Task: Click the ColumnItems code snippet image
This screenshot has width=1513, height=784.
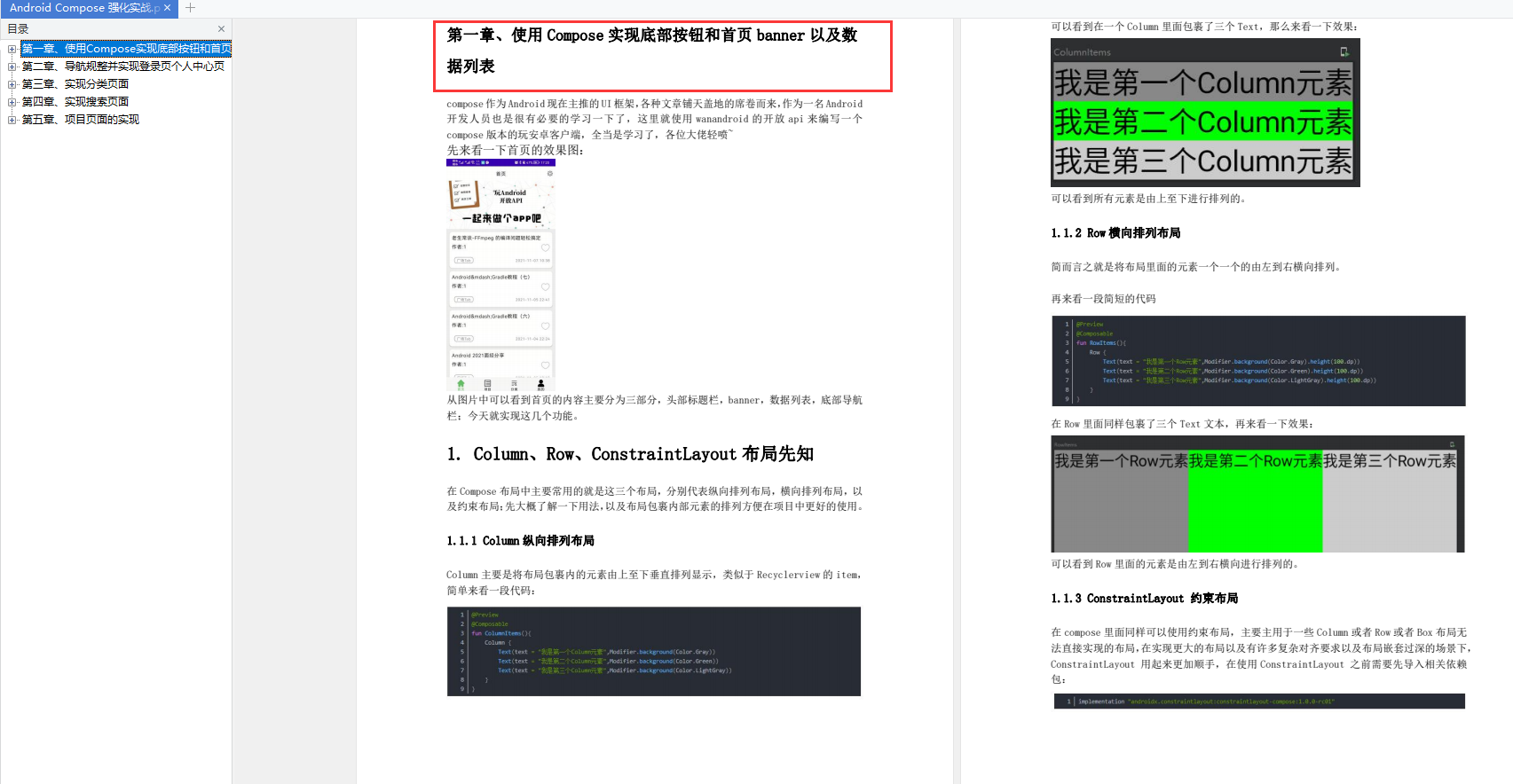Action: click(654, 651)
